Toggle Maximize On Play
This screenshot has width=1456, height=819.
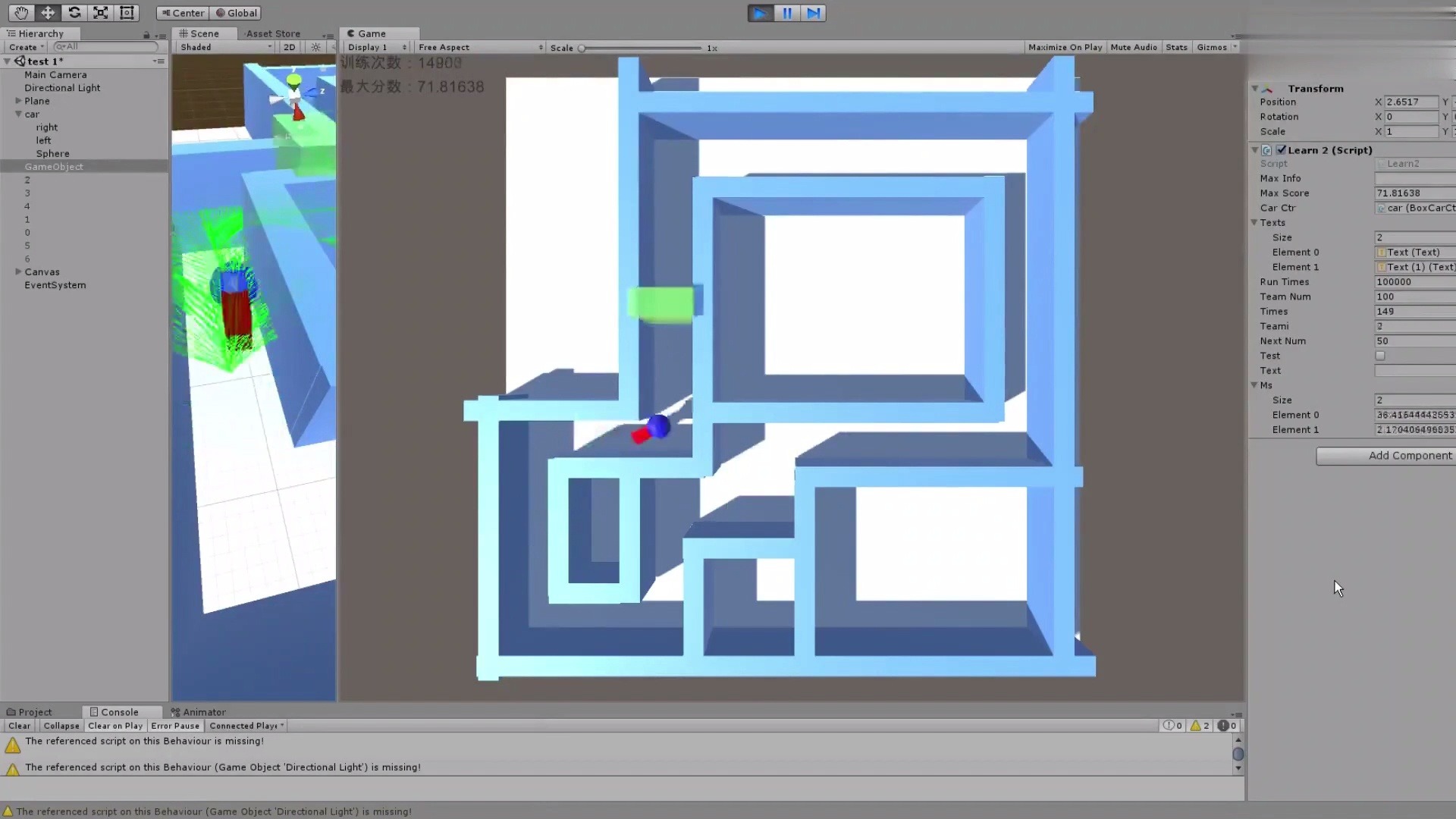point(1065,47)
